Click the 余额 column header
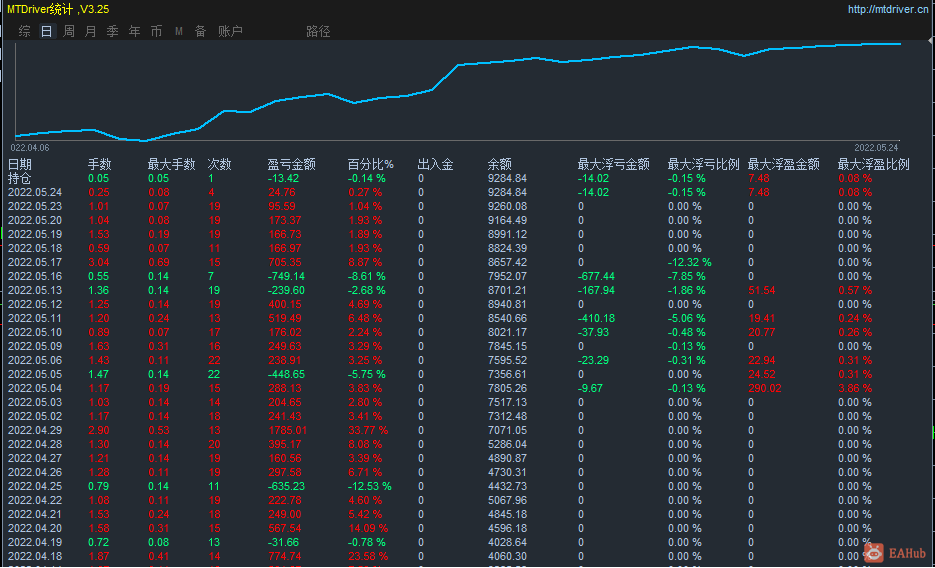Image resolution: width=935 pixels, height=568 pixels. click(500, 164)
